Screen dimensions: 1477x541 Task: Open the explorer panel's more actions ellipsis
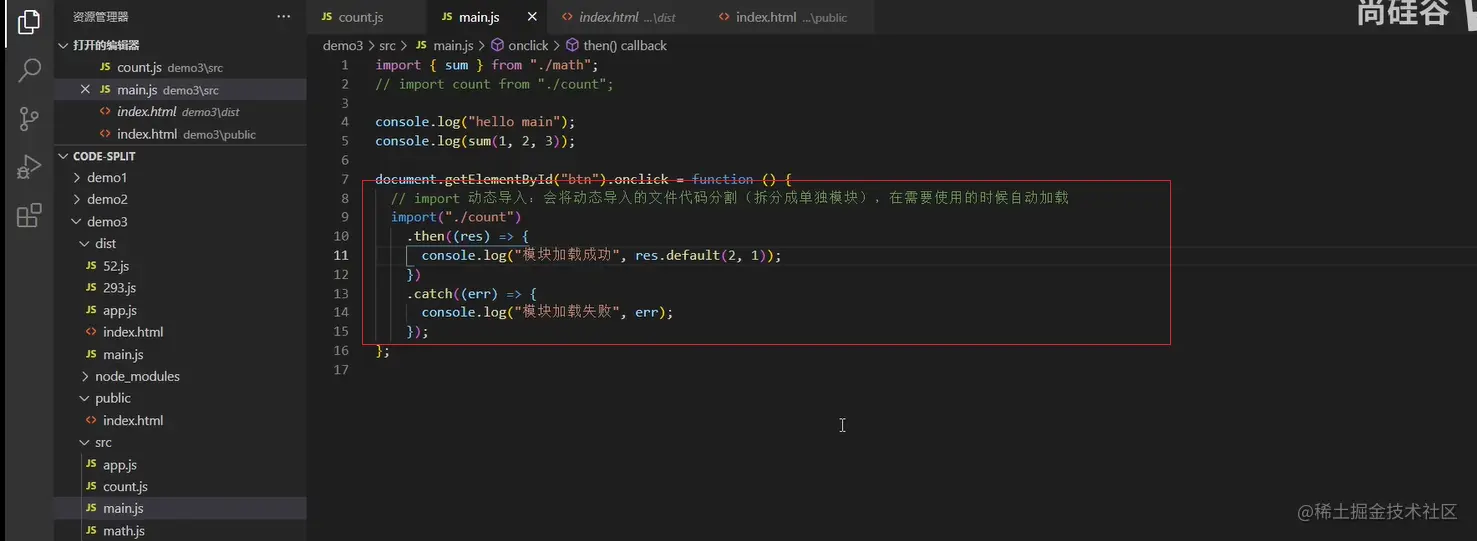(x=284, y=17)
